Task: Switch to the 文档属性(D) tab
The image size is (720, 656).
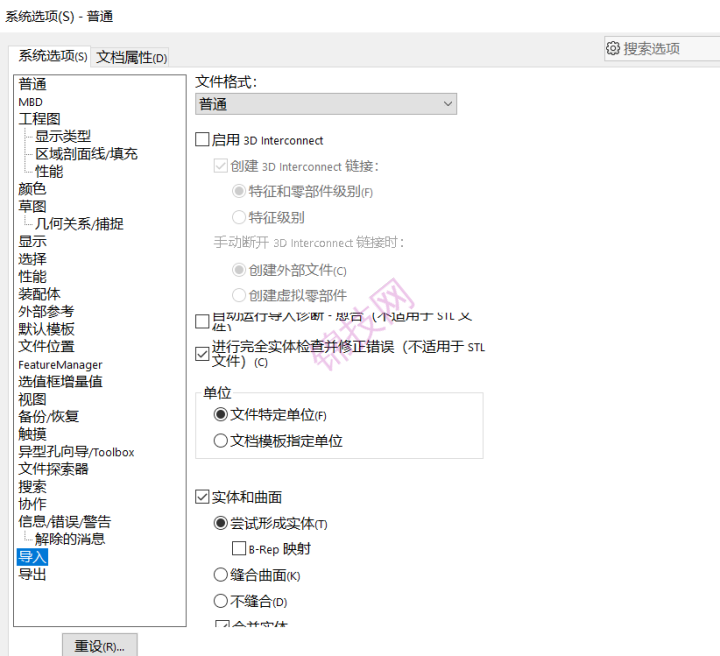Action: (131, 57)
